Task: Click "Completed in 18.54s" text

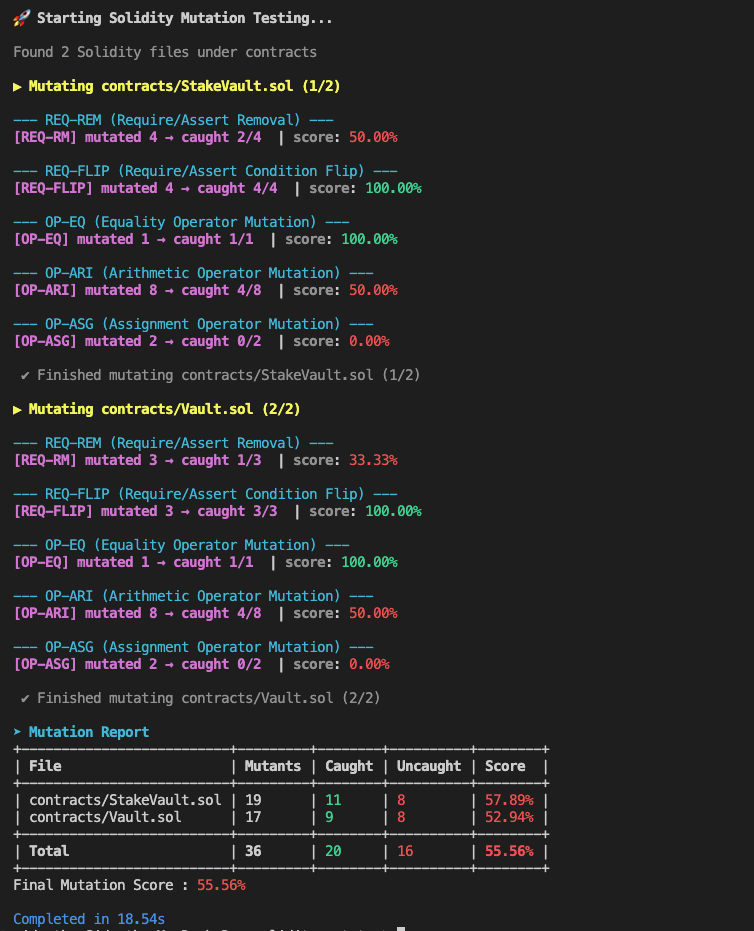Action: click(89, 920)
